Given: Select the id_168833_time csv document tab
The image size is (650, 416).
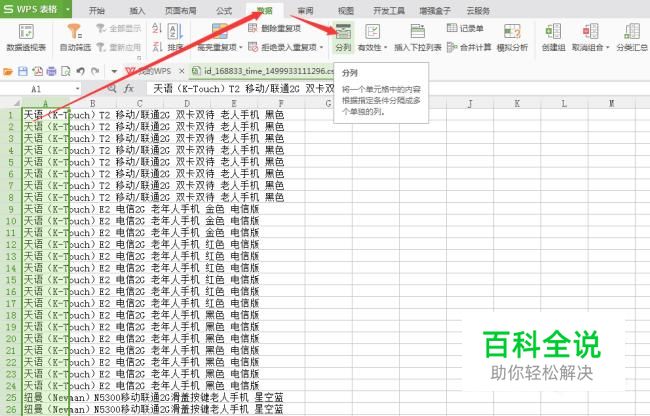Looking at the screenshot, I should click(x=262, y=71).
